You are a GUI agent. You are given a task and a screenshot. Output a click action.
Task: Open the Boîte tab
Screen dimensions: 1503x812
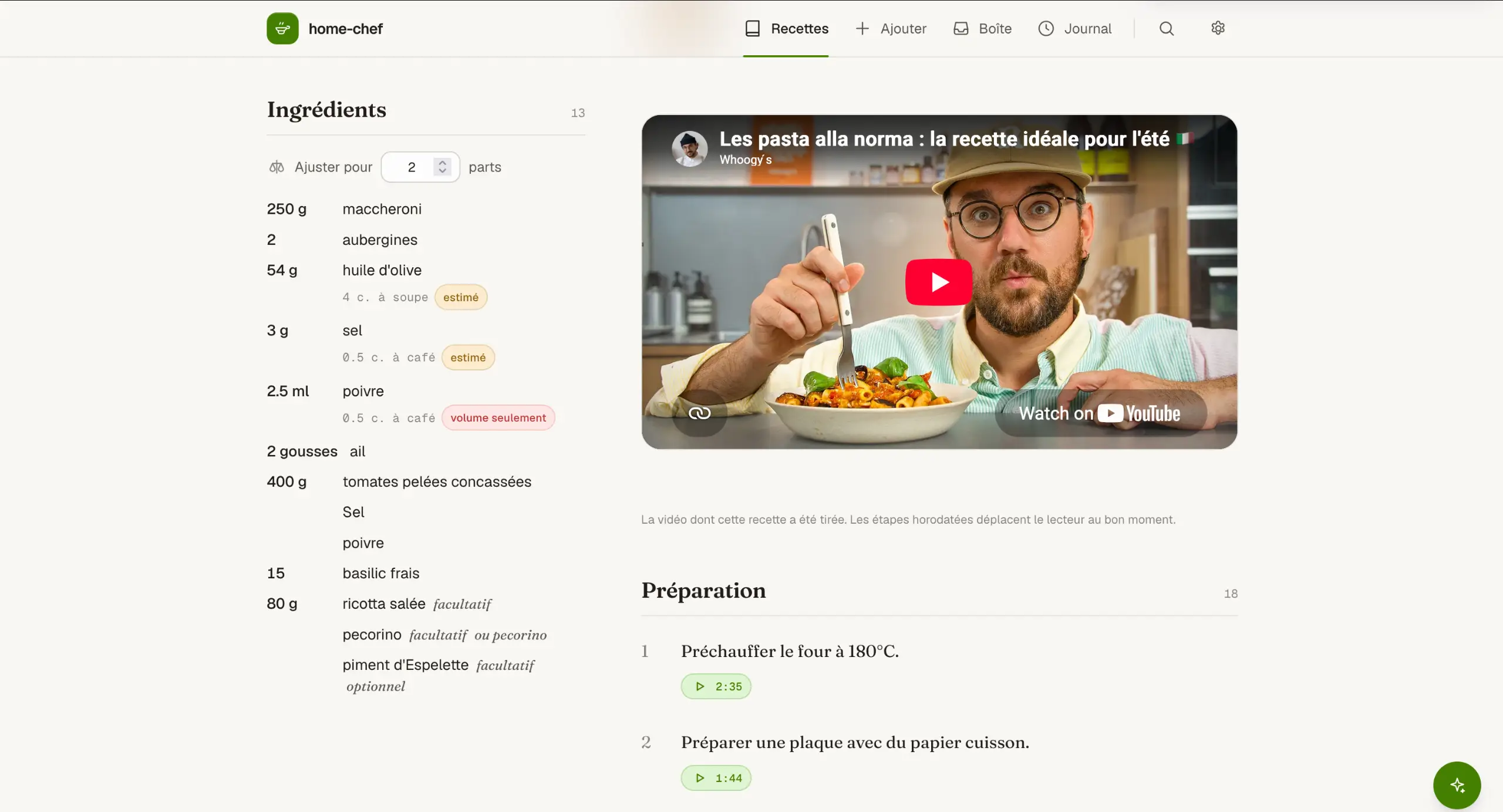coord(982,28)
